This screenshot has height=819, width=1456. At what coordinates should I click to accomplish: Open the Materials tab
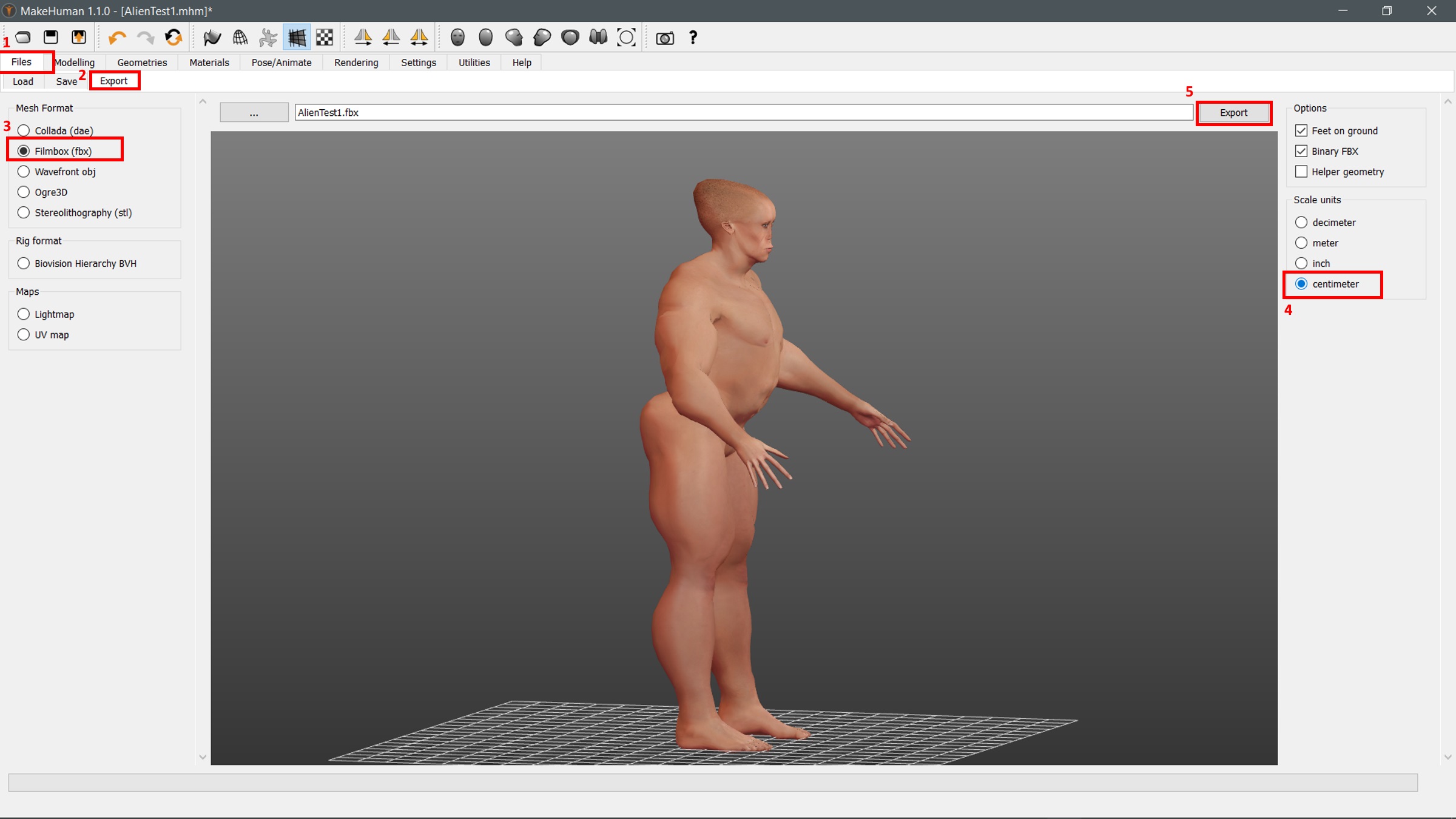[209, 62]
